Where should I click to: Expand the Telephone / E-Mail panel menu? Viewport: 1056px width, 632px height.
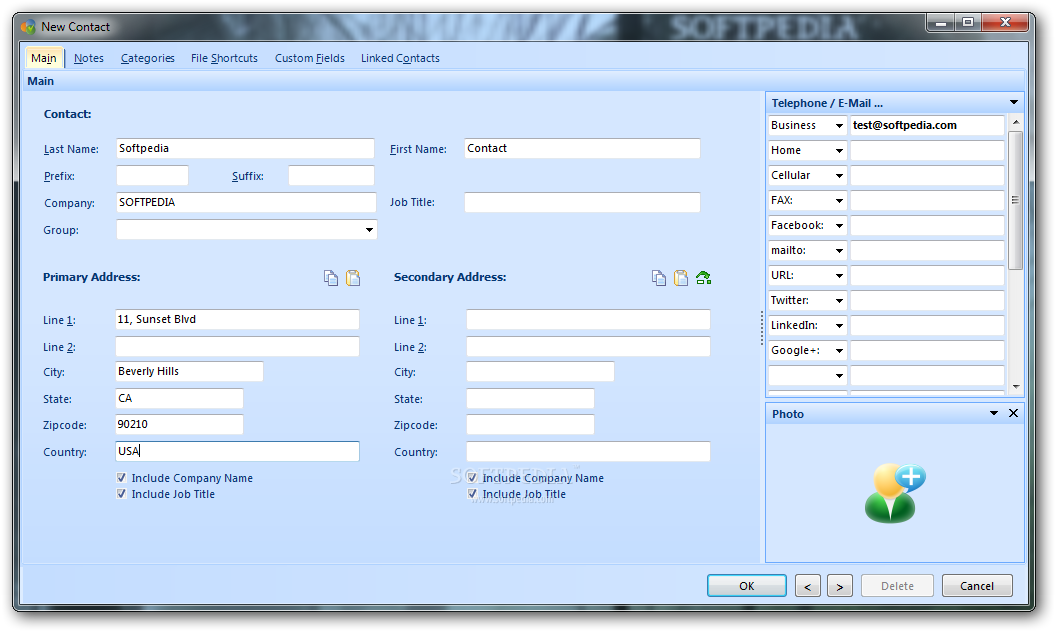(x=1014, y=102)
